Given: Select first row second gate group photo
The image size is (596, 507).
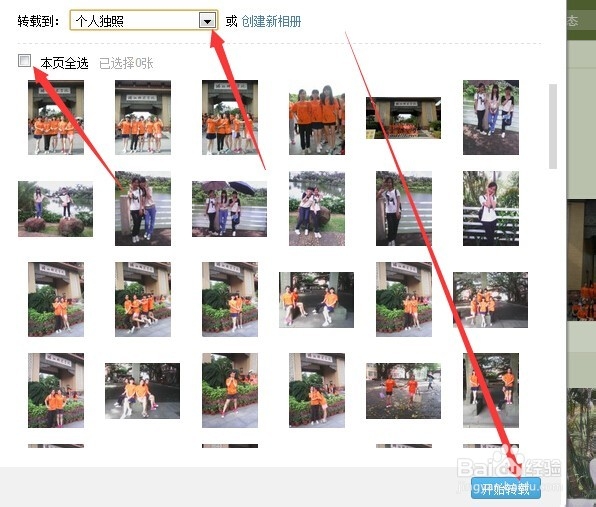Looking at the screenshot, I should coord(143,117).
